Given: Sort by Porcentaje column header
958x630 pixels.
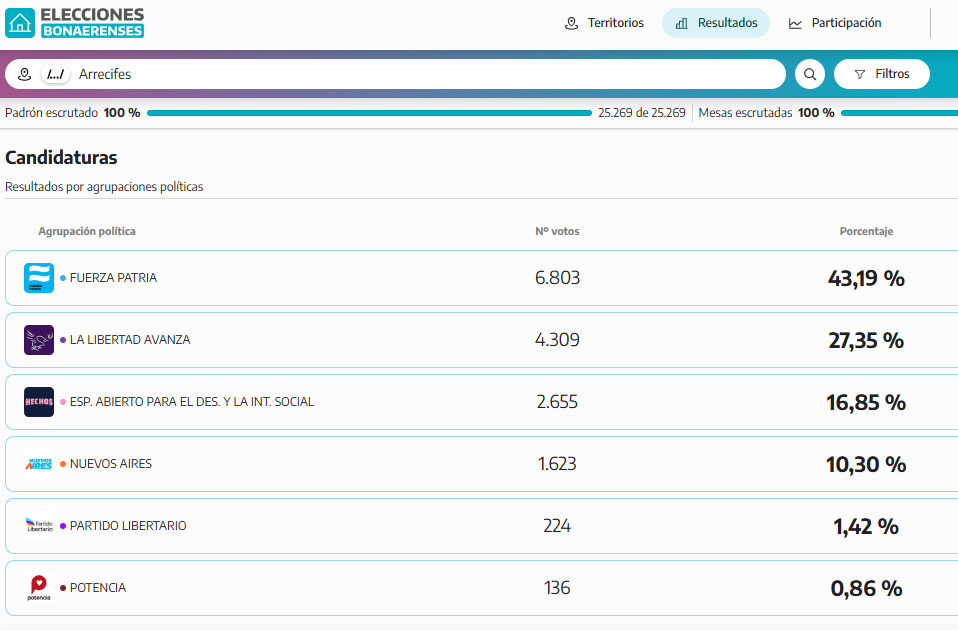Looking at the screenshot, I should point(866,231).
